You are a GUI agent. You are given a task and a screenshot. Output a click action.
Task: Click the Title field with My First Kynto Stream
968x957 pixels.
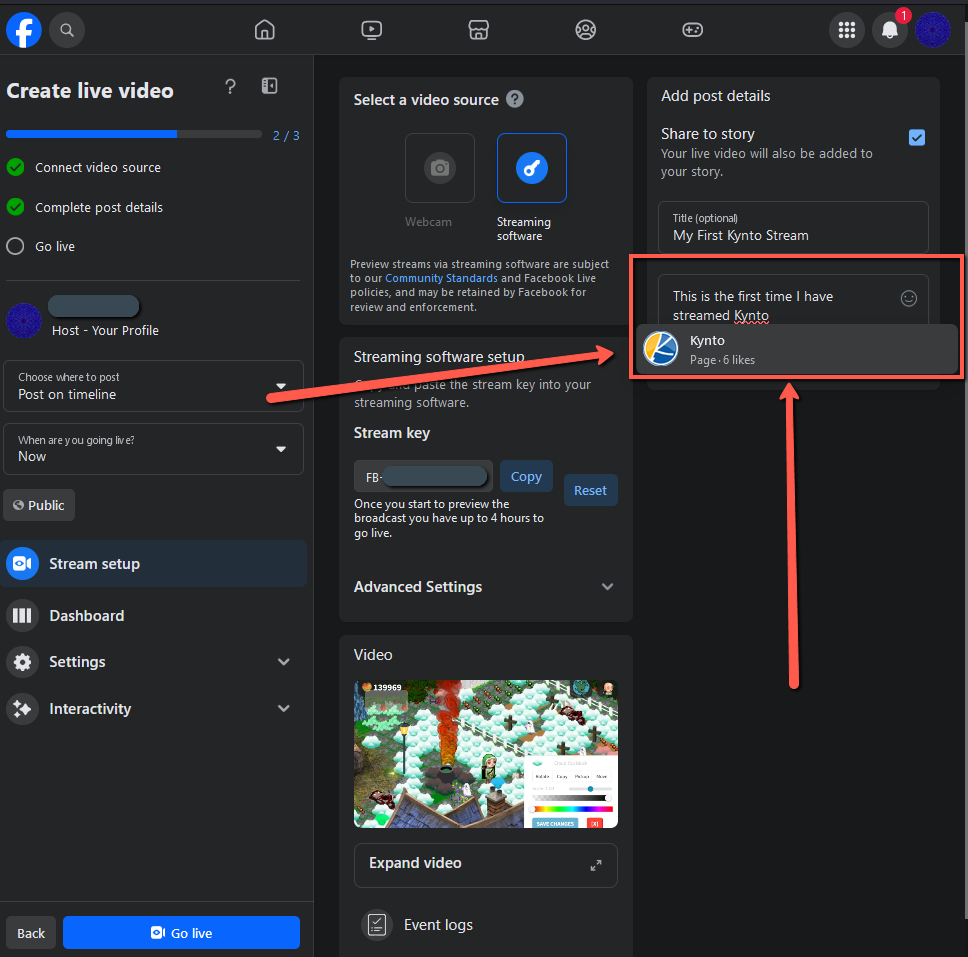point(793,227)
